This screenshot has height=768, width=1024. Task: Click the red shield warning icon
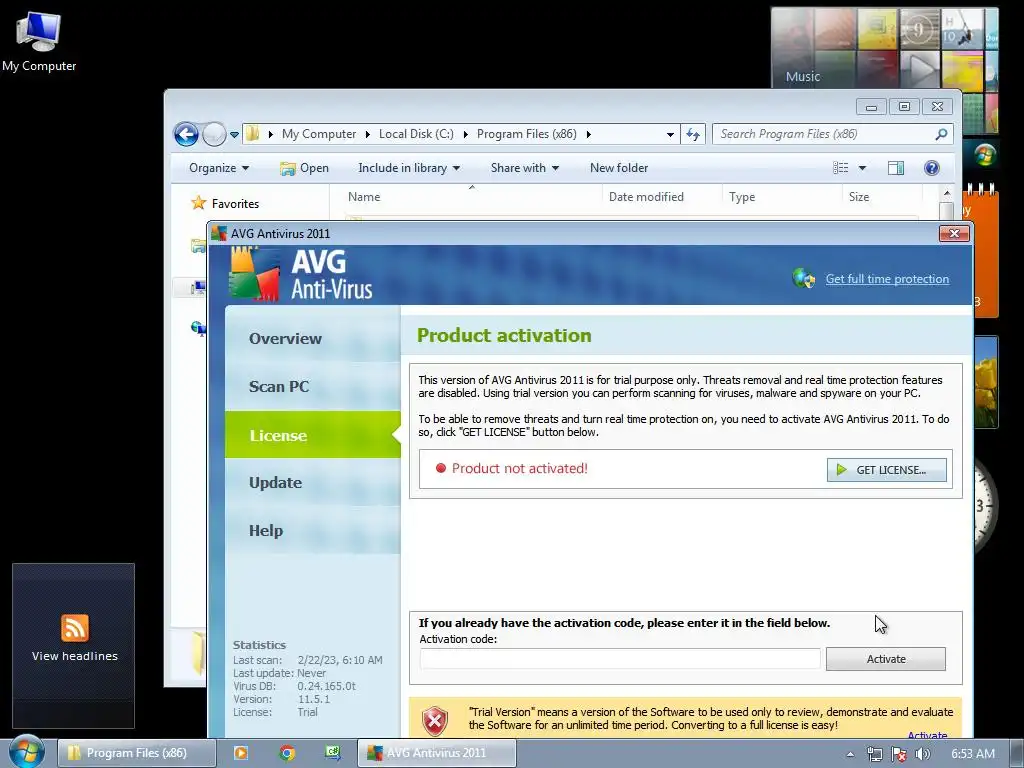click(x=435, y=721)
